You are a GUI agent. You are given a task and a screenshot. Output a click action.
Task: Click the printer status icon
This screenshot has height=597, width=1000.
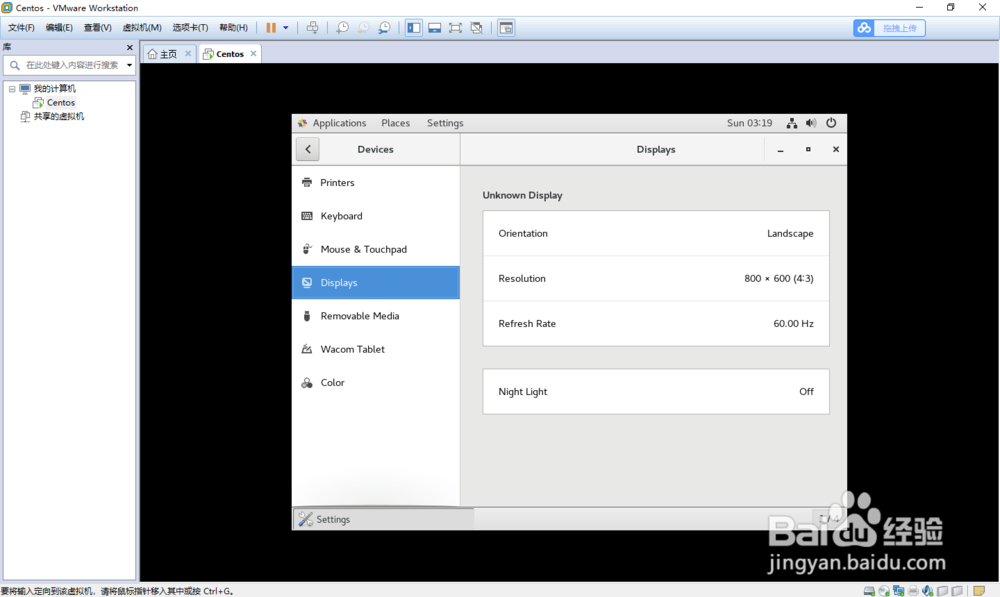coord(913,591)
